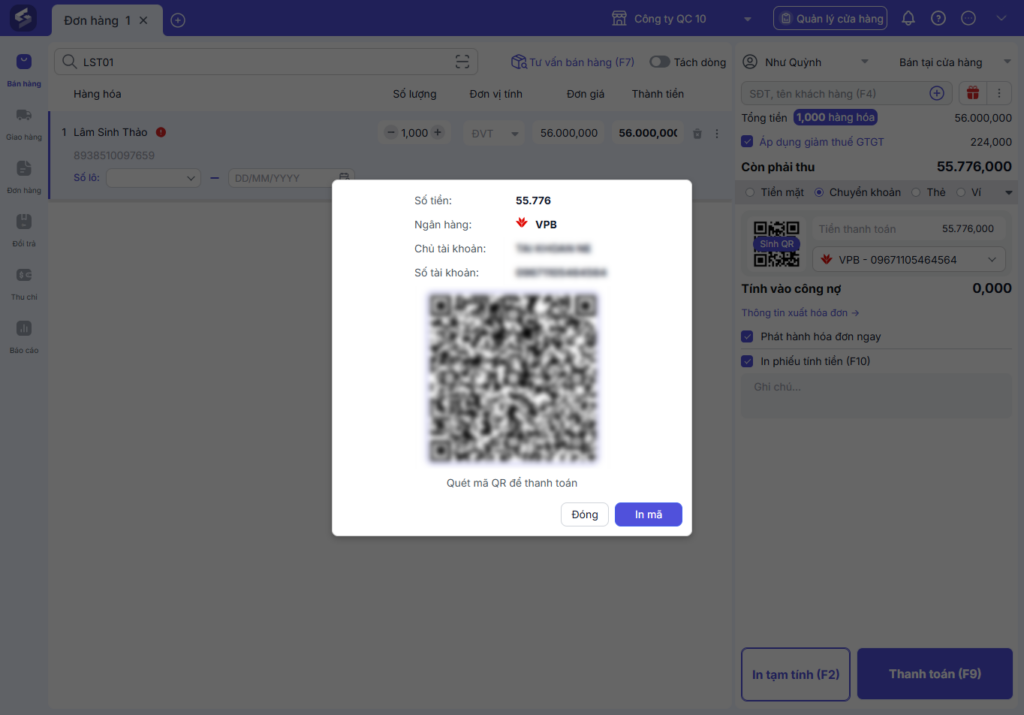The height and width of the screenshot is (715, 1024).
Task: Open Tư vấn bán hàng (F7)
Action: pos(573,62)
